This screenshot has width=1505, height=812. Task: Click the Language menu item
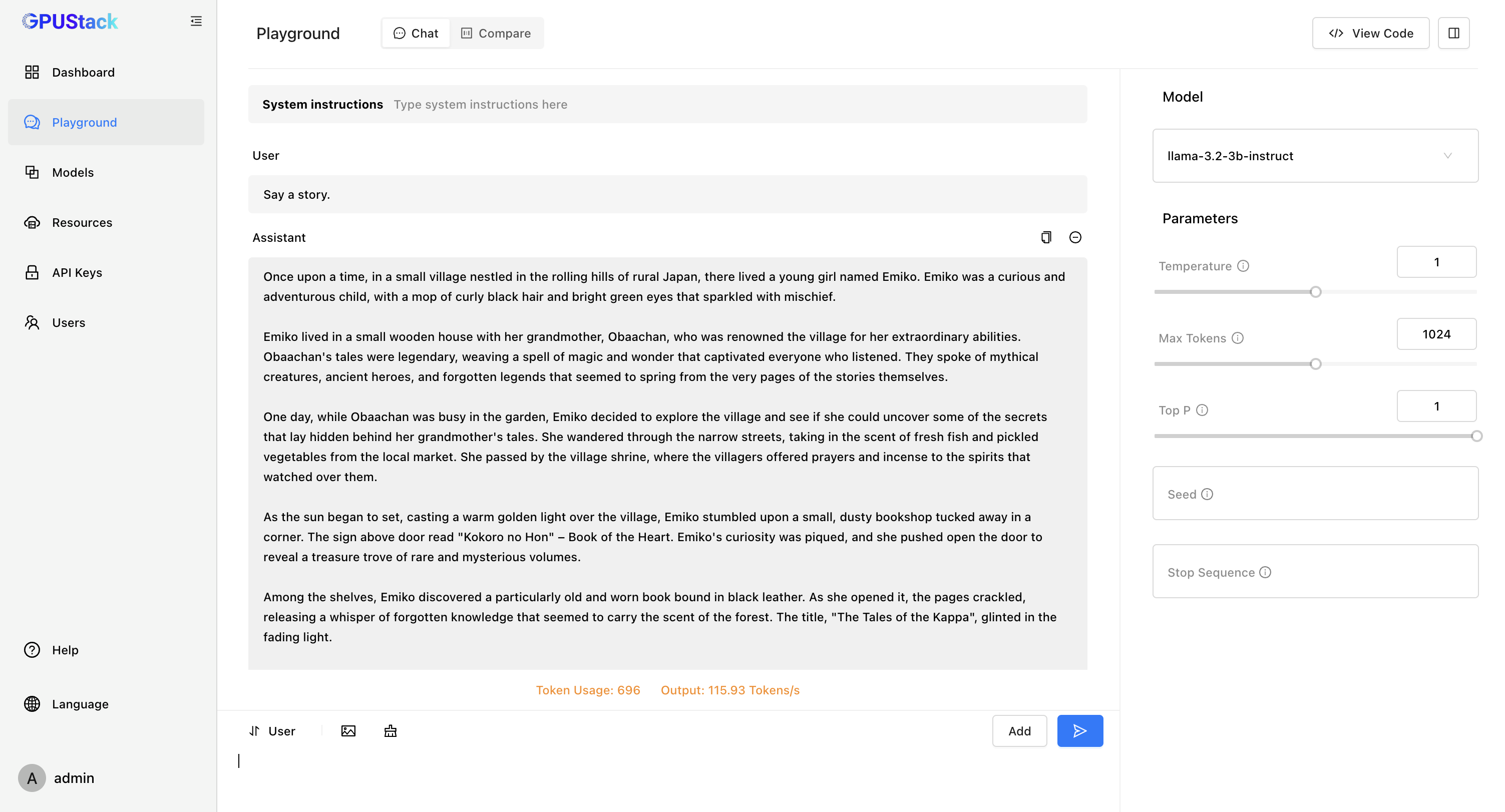tap(80, 704)
